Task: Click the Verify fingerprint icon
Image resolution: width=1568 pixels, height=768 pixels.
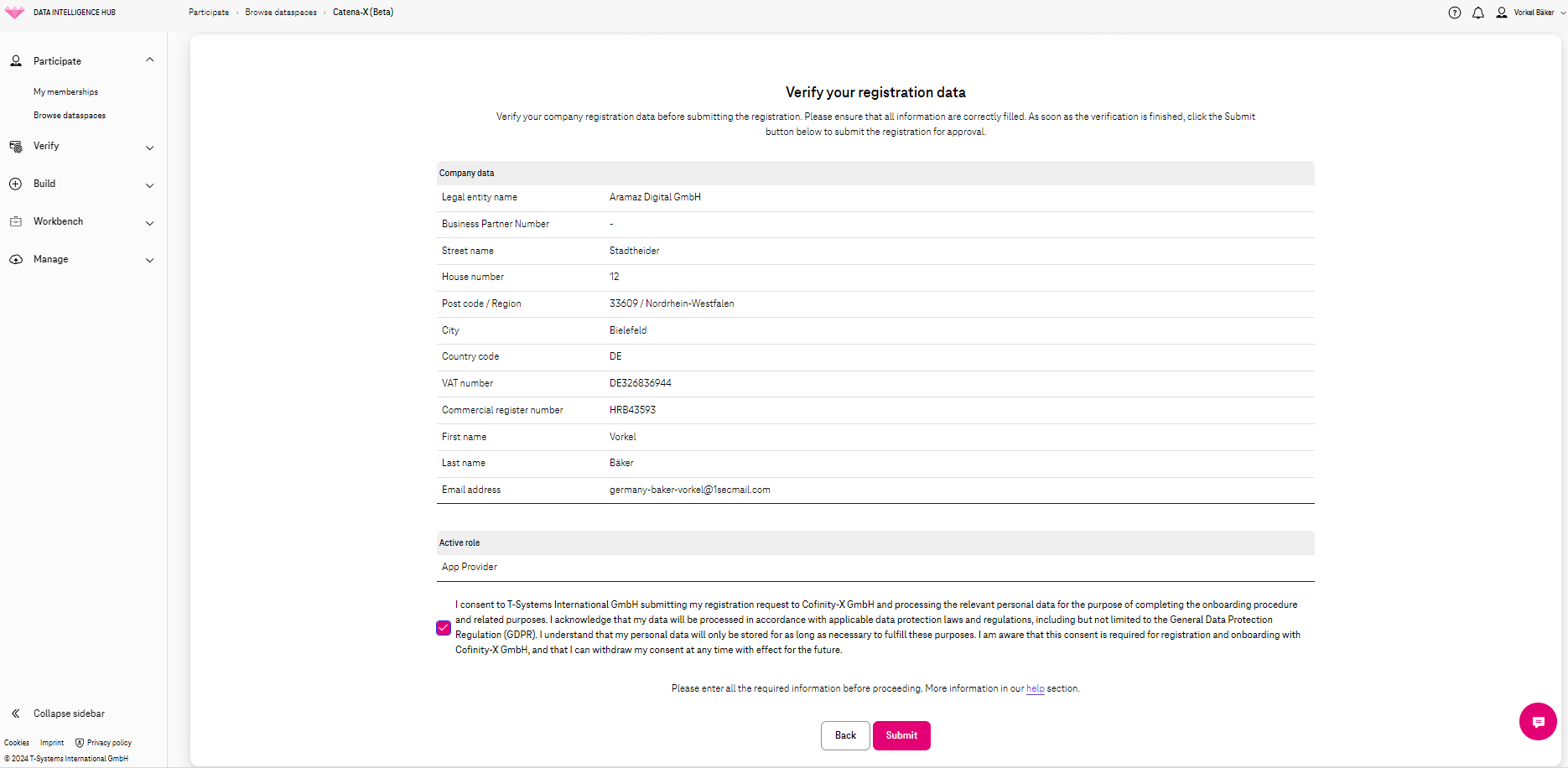Action: 16,147
